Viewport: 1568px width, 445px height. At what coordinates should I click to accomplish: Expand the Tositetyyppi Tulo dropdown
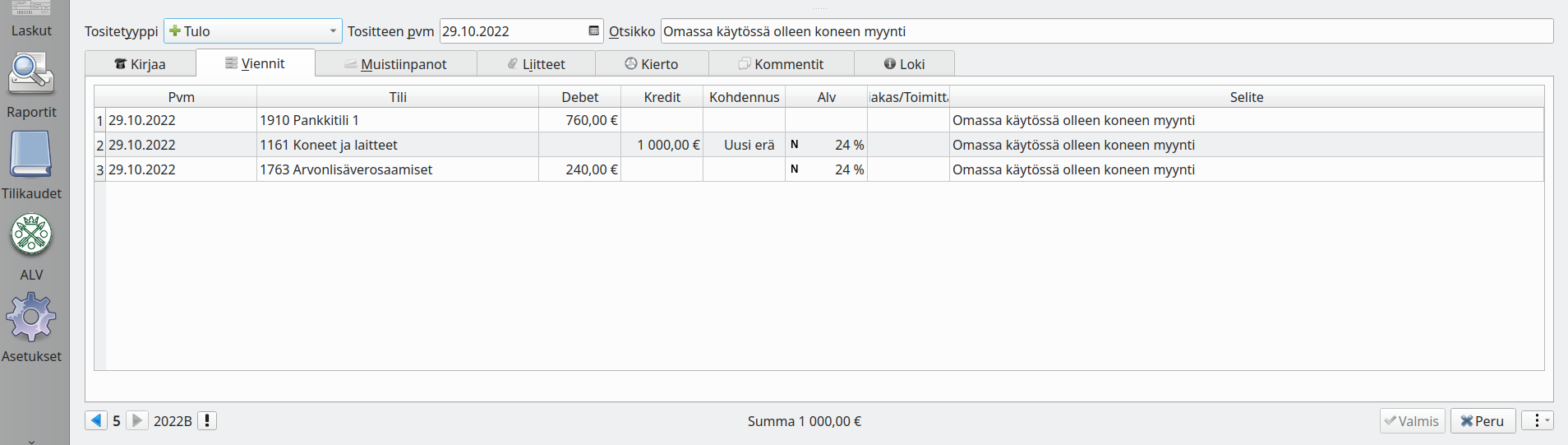(x=253, y=31)
